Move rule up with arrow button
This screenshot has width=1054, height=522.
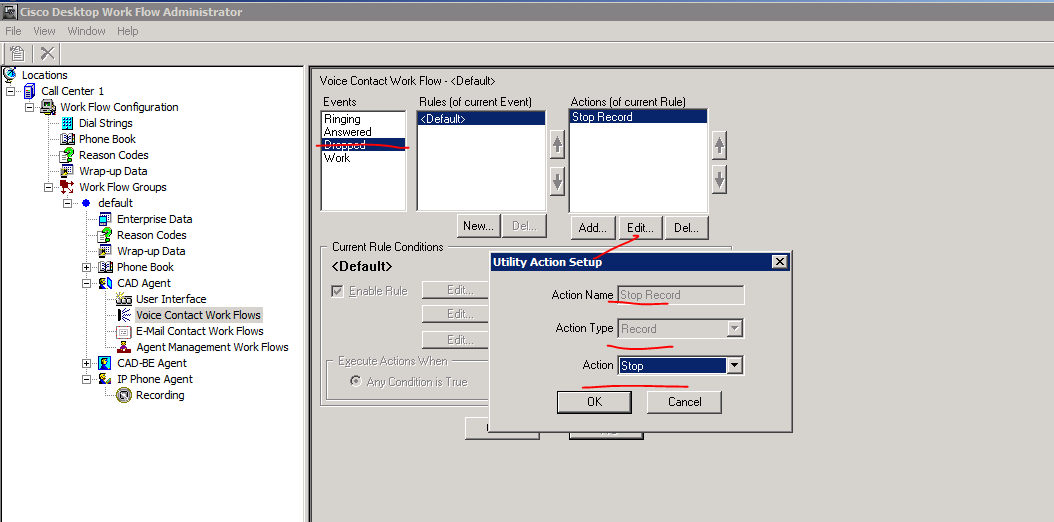(x=557, y=144)
